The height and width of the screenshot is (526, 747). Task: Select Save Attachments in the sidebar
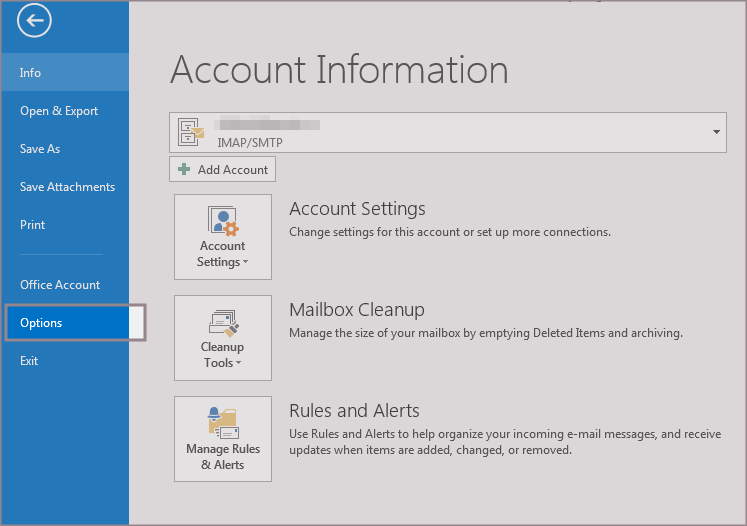pyautogui.click(x=67, y=187)
